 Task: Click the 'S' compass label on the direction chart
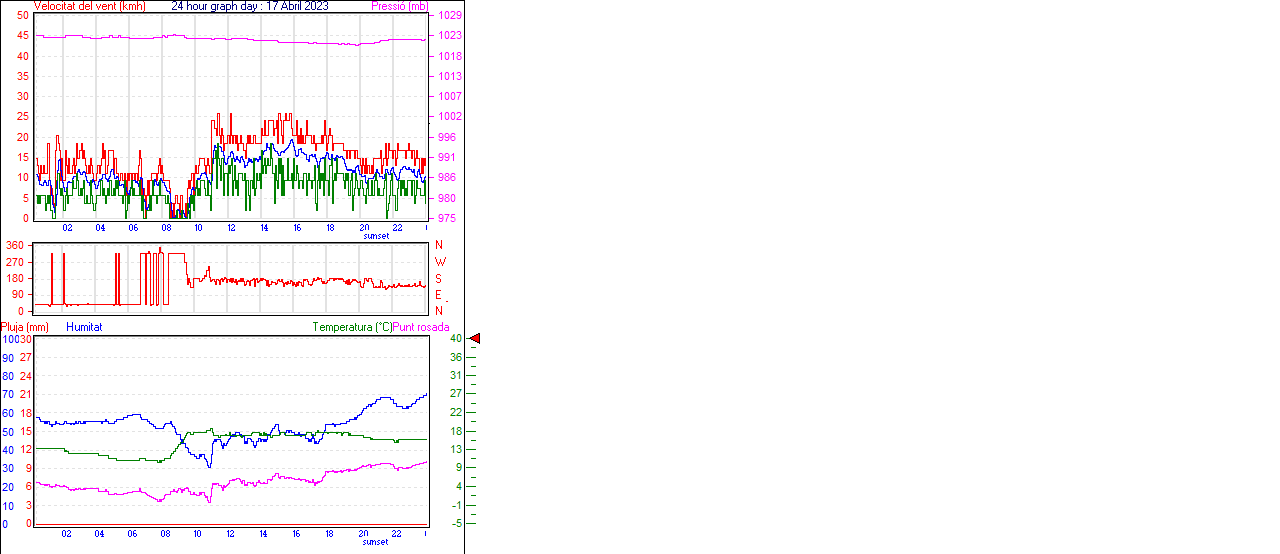point(439,278)
